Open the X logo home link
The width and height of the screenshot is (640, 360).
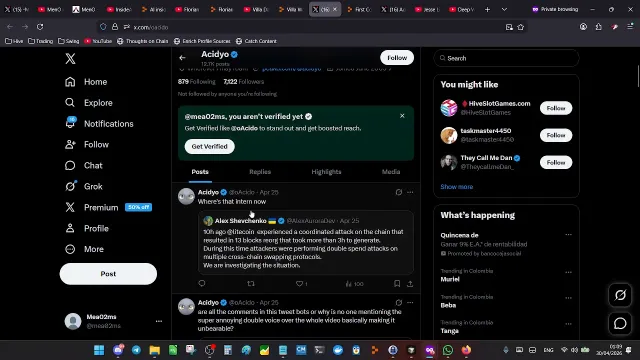pos(70,59)
